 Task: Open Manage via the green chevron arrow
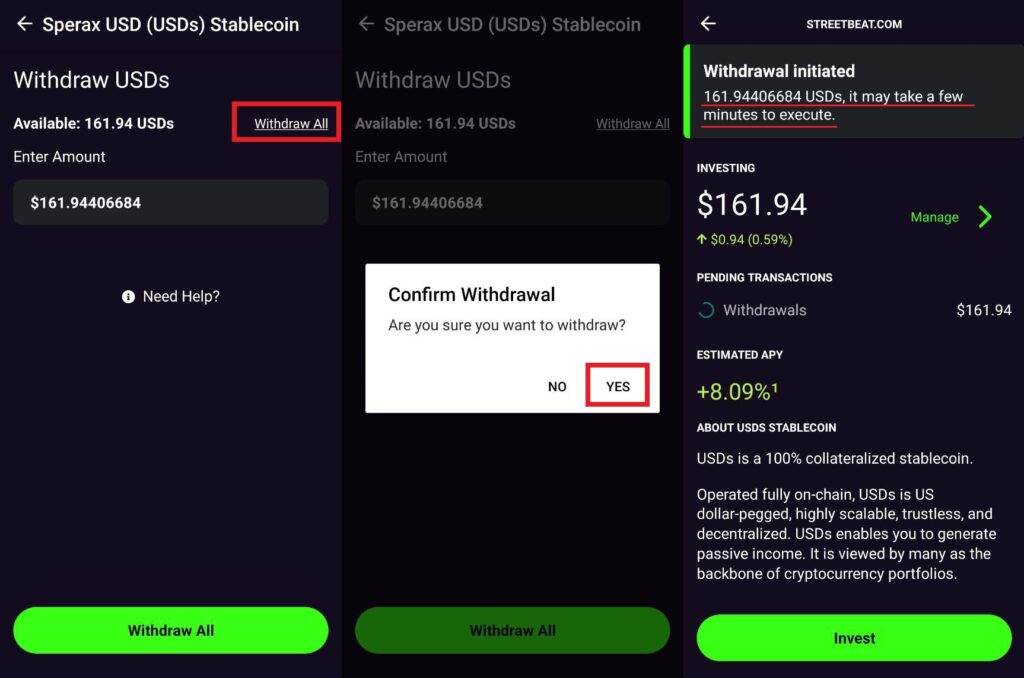click(x=986, y=216)
